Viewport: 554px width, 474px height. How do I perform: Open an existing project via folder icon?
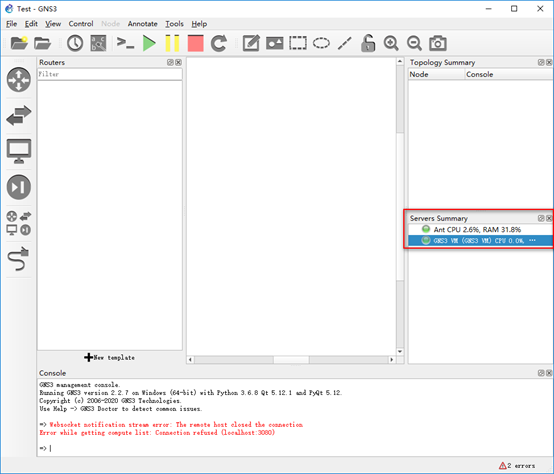click(x=42, y=43)
